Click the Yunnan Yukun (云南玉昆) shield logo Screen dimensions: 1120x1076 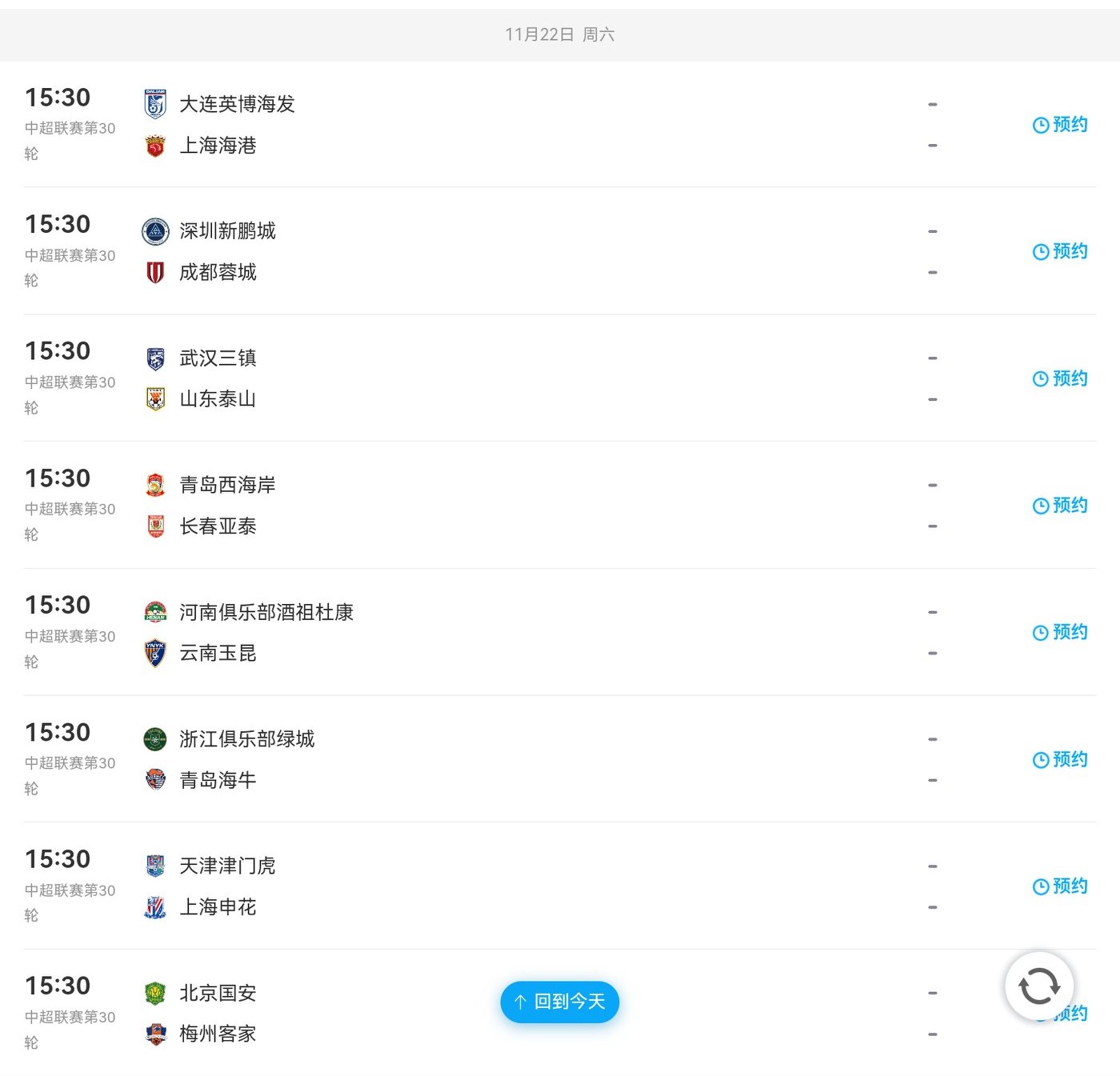click(155, 654)
